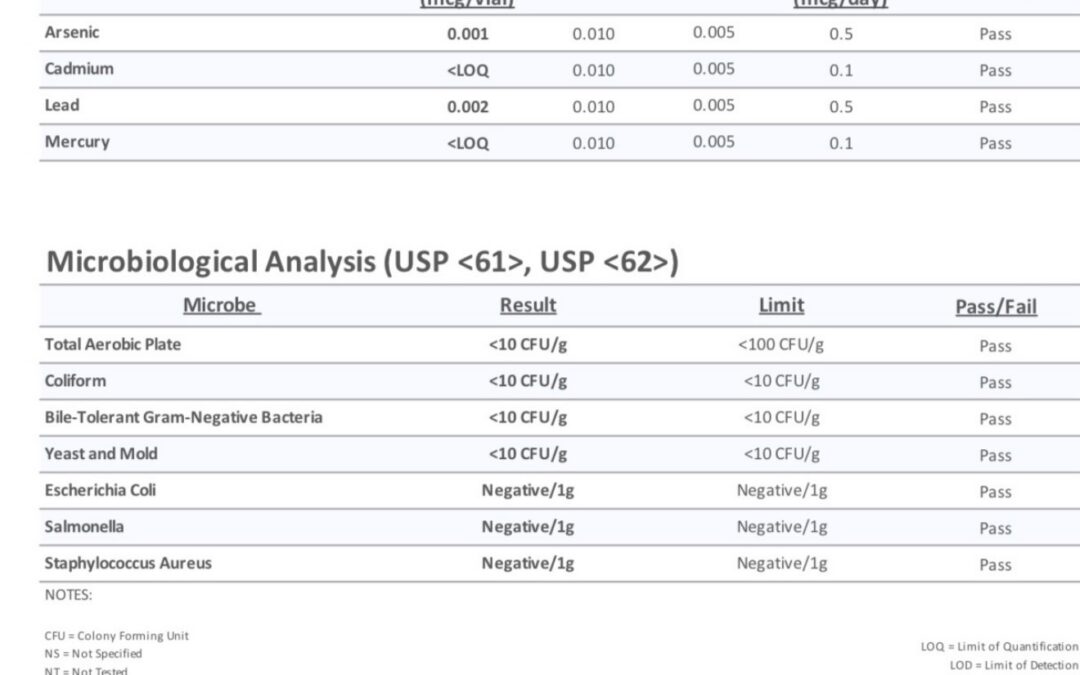1080x675 pixels.
Task: Click the Lead result value 0.002
Action: coord(468,107)
